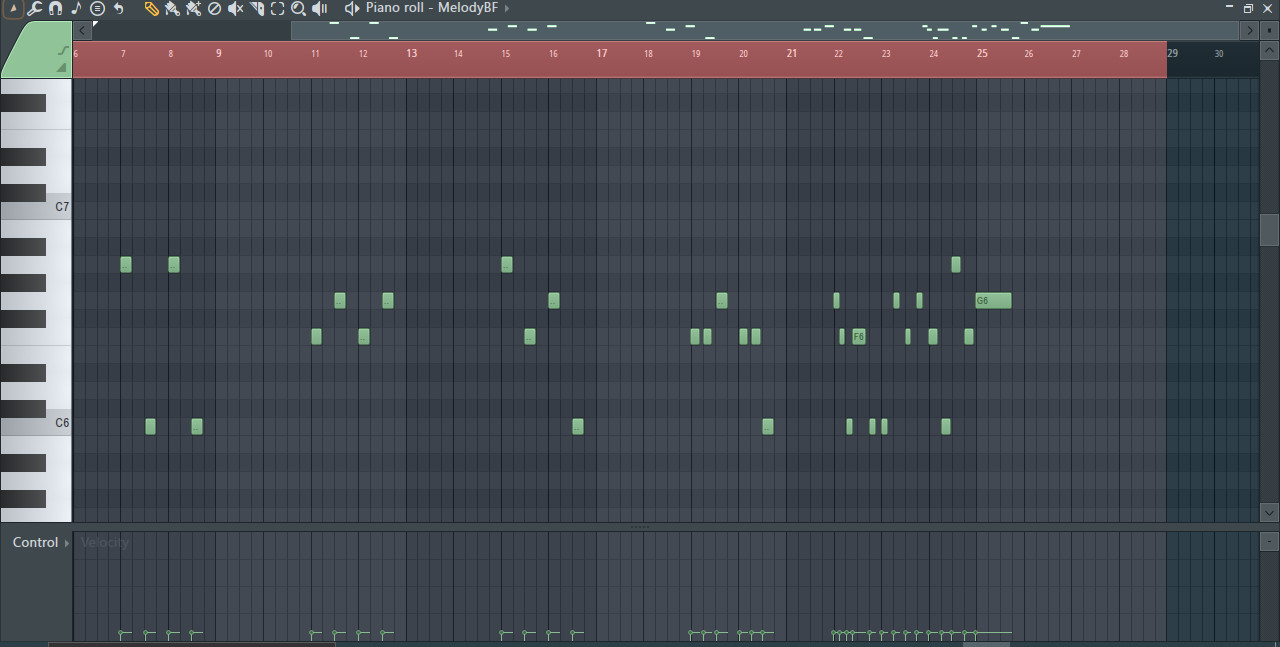Toggle the Playback (speaker) tool
Viewport: 1280px width, 647px height.
[x=319, y=8]
